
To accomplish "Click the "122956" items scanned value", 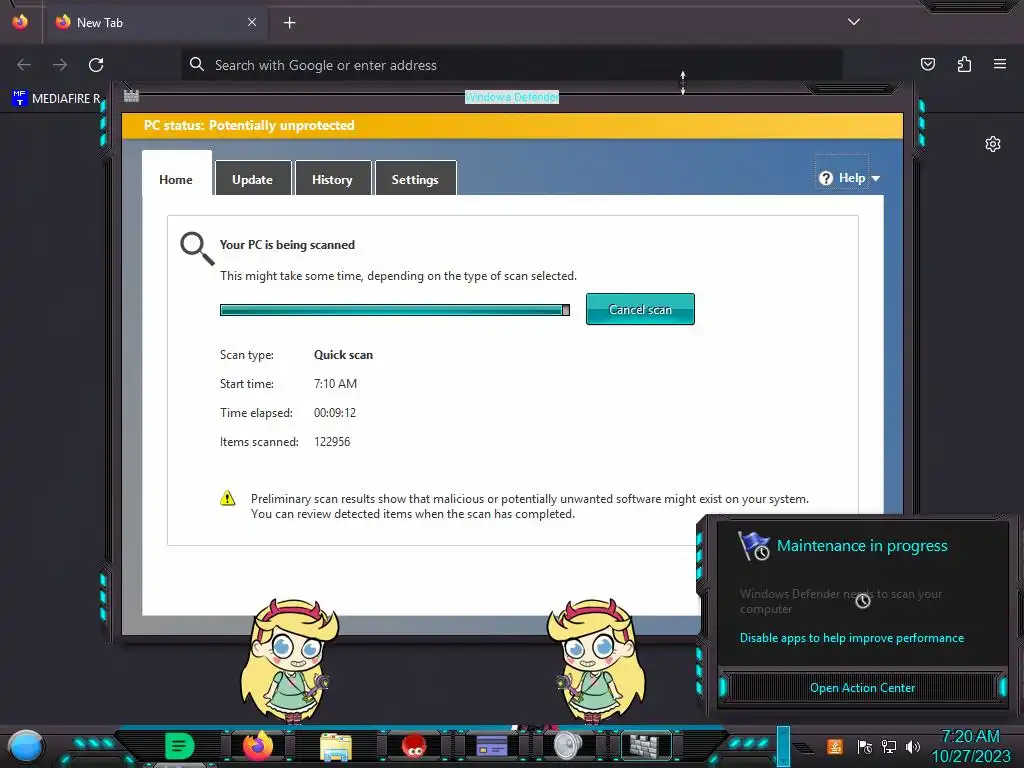I will click(332, 441).
